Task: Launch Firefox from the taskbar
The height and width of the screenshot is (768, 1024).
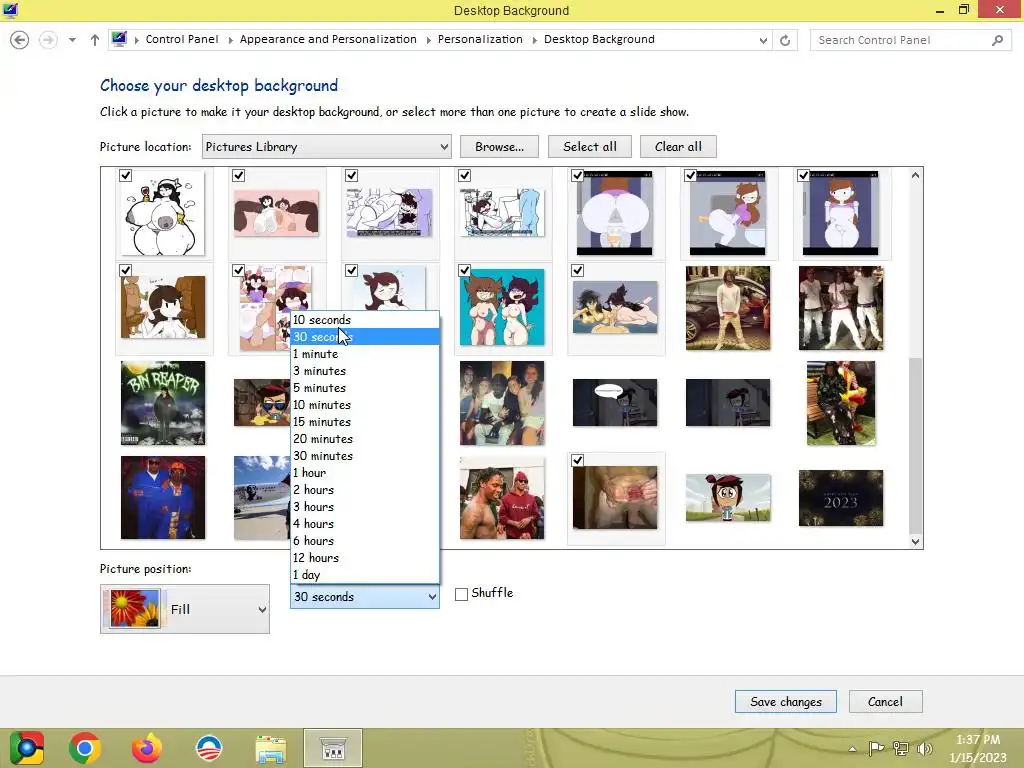Action: click(x=146, y=748)
